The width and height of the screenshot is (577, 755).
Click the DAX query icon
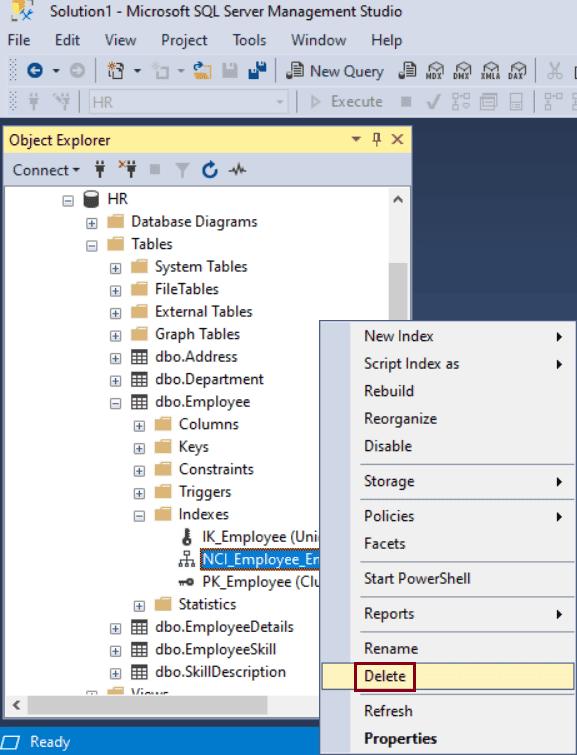(x=518, y=71)
